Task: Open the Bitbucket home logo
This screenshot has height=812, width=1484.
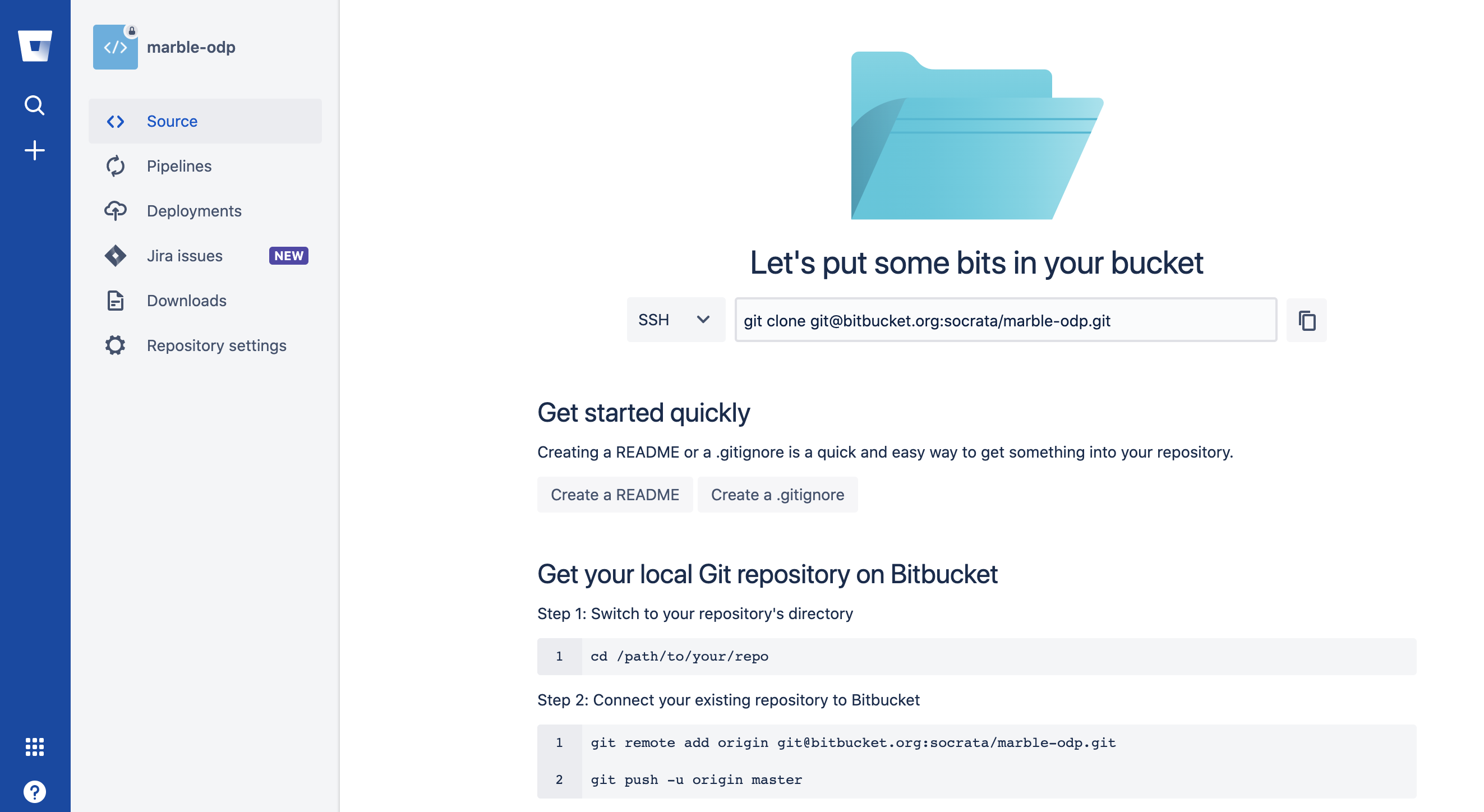Action: [x=35, y=45]
